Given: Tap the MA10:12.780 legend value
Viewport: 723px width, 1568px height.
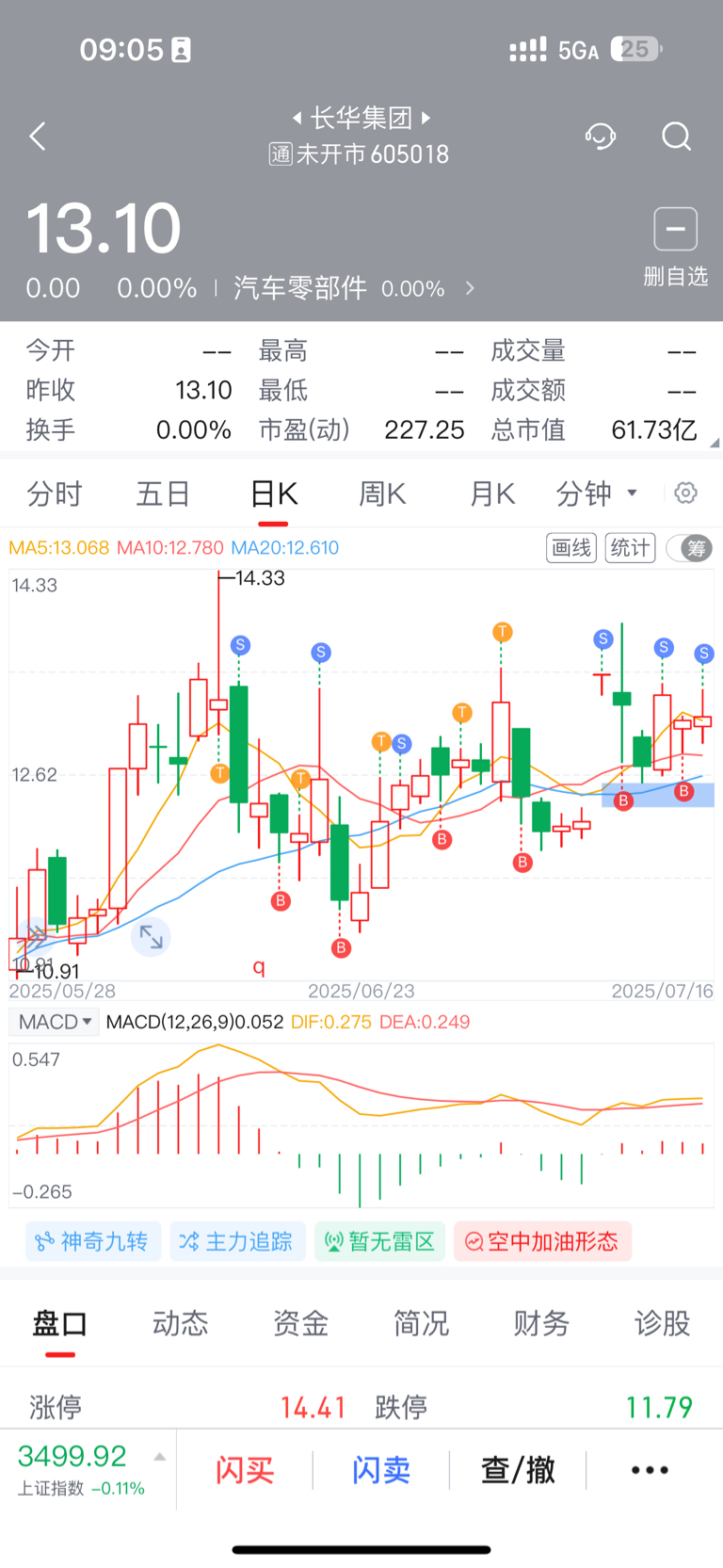Looking at the screenshot, I should (170, 548).
